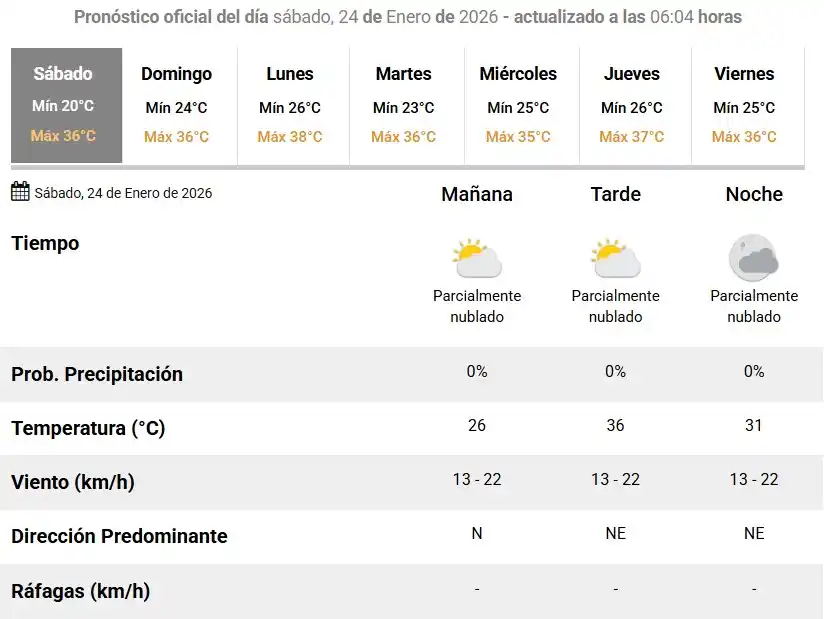Show the Martes forecast
The height and width of the screenshot is (619, 824).
[404, 105]
